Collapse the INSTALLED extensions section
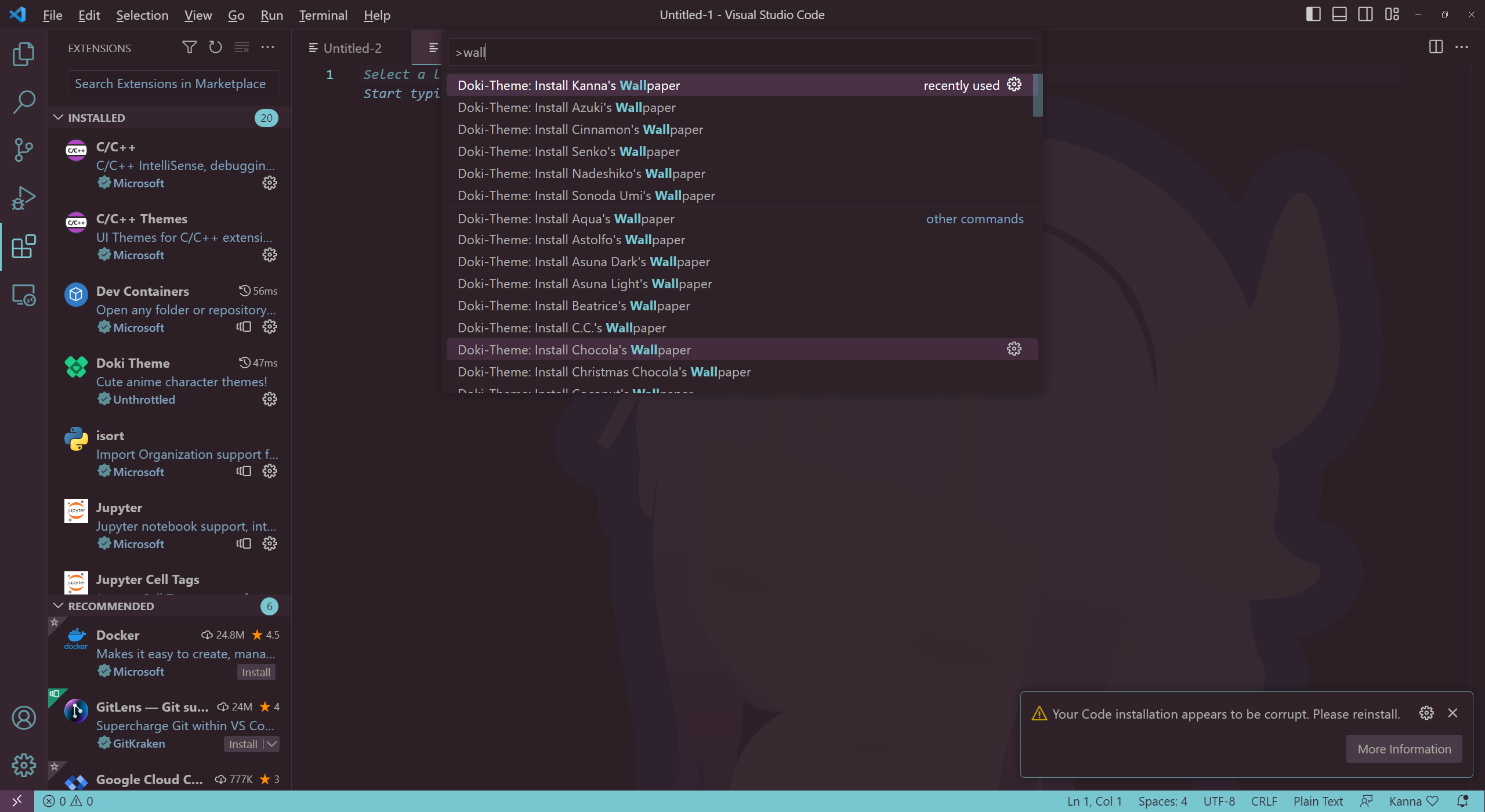 [x=59, y=118]
